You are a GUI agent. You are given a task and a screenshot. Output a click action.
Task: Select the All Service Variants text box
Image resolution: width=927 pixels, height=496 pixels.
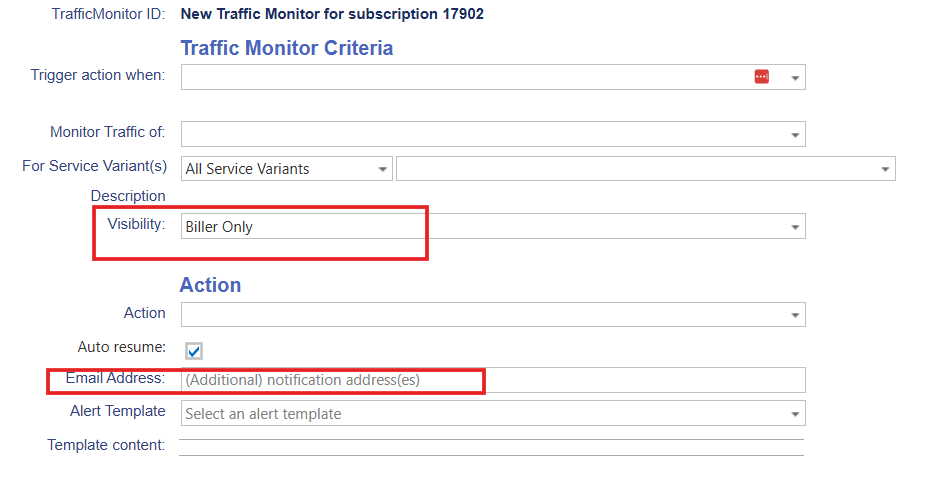[x=275, y=169]
